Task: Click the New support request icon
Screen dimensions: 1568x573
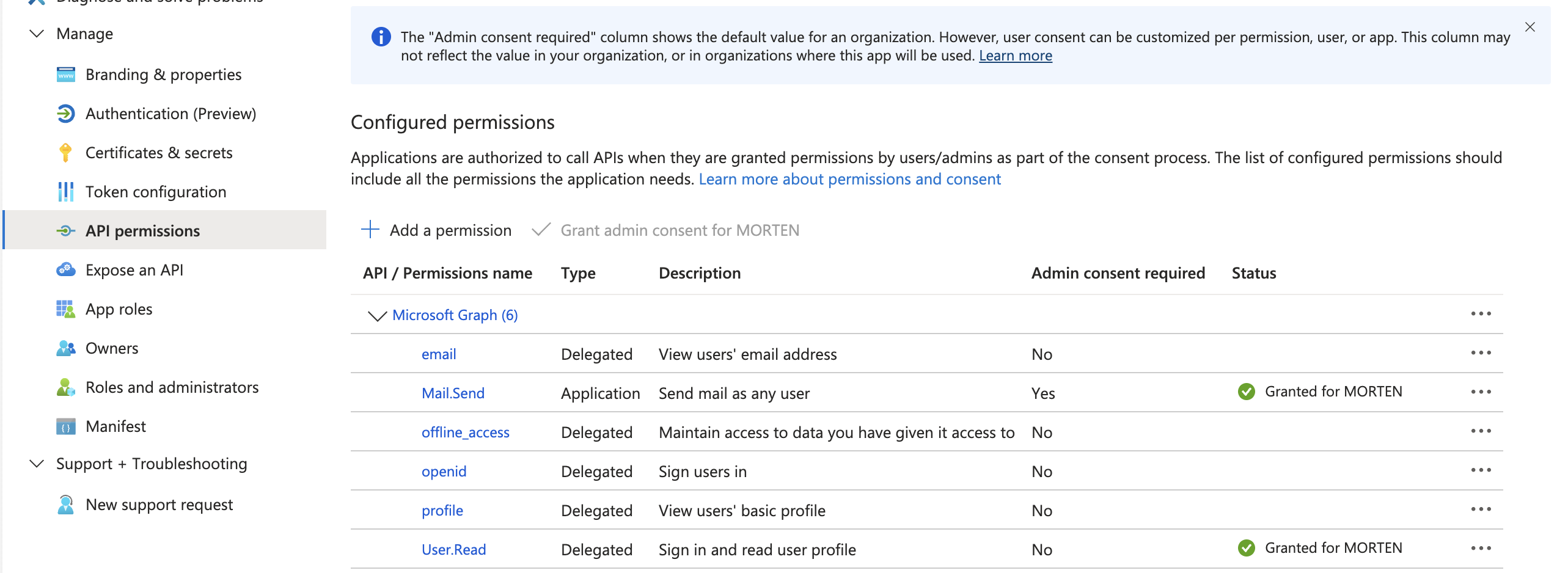Action: click(x=65, y=505)
